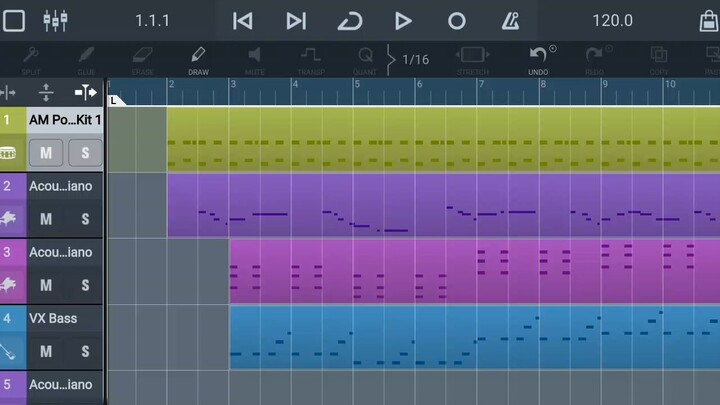Image resolution: width=720 pixels, height=405 pixels.
Task: Open the mixer from the top bar
Action: (55, 20)
